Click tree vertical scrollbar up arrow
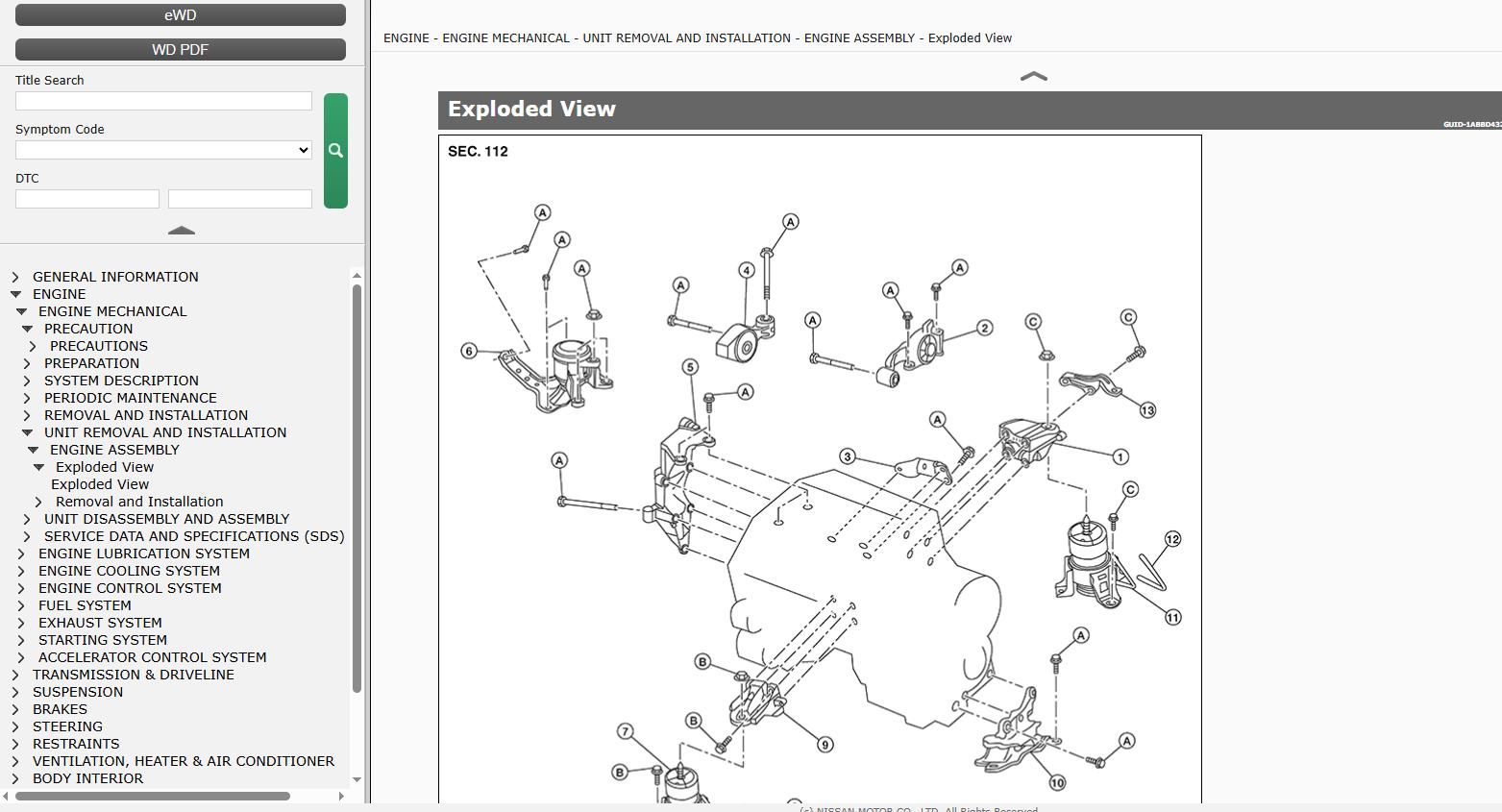1502x812 pixels. (x=357, y=276)
